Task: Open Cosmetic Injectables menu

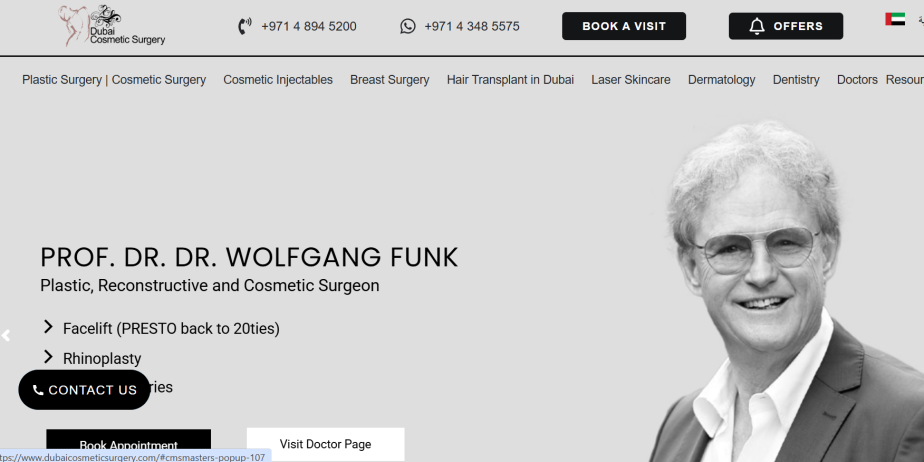Action: tap(278, 80)
